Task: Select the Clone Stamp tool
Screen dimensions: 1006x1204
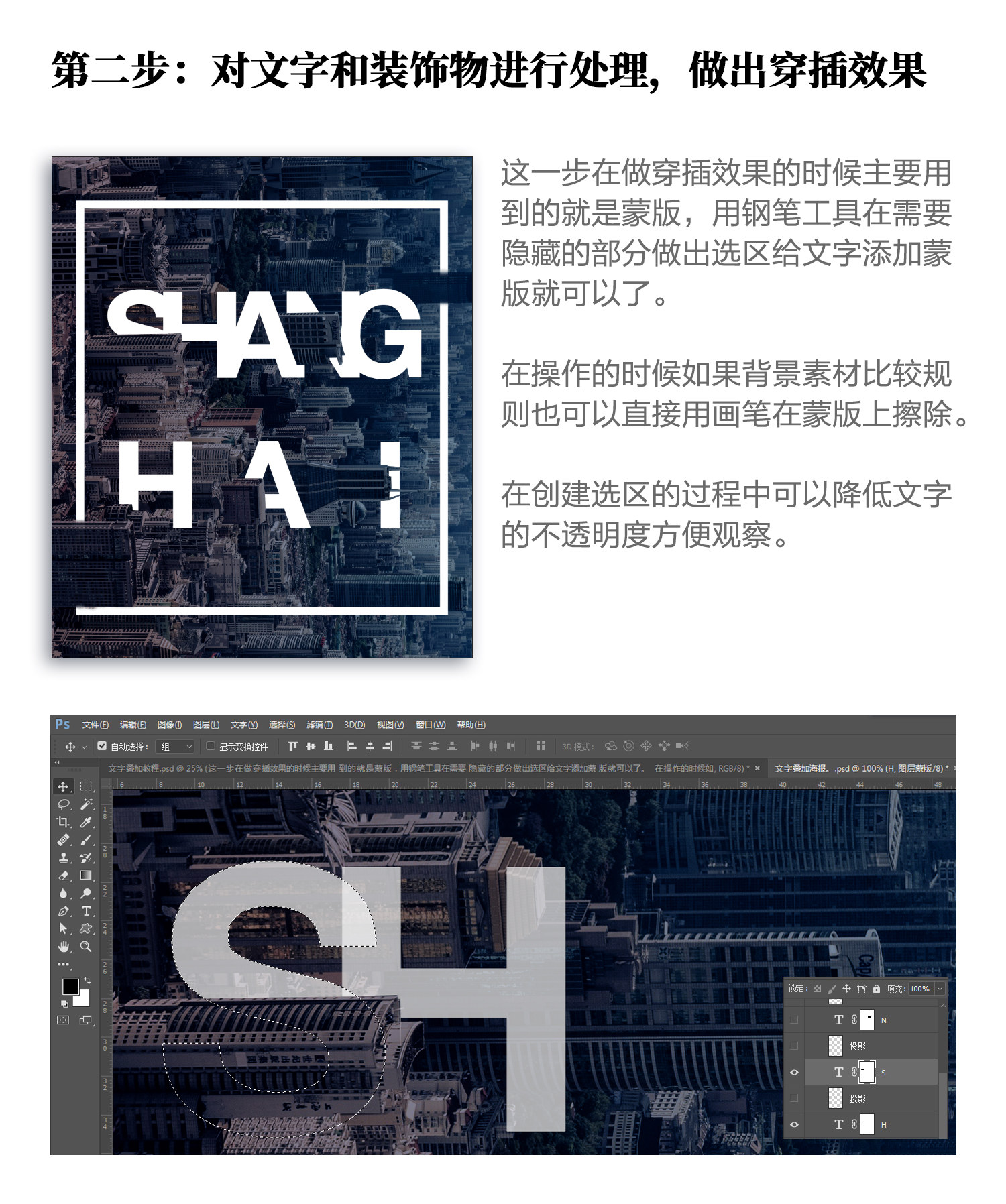Action: coord(63,857)
